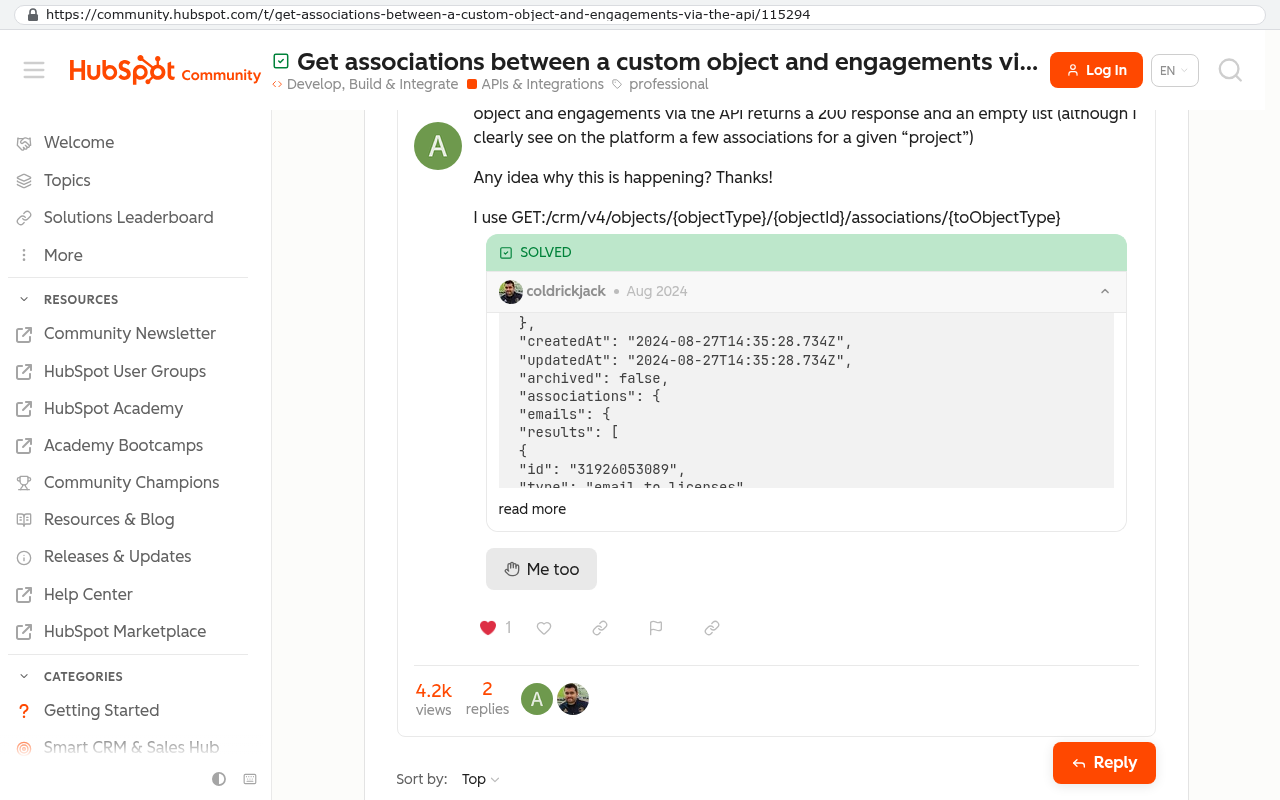Open the Community Newsletter link
Viewport: 1280px width, 800px height.
pos(128,334)
